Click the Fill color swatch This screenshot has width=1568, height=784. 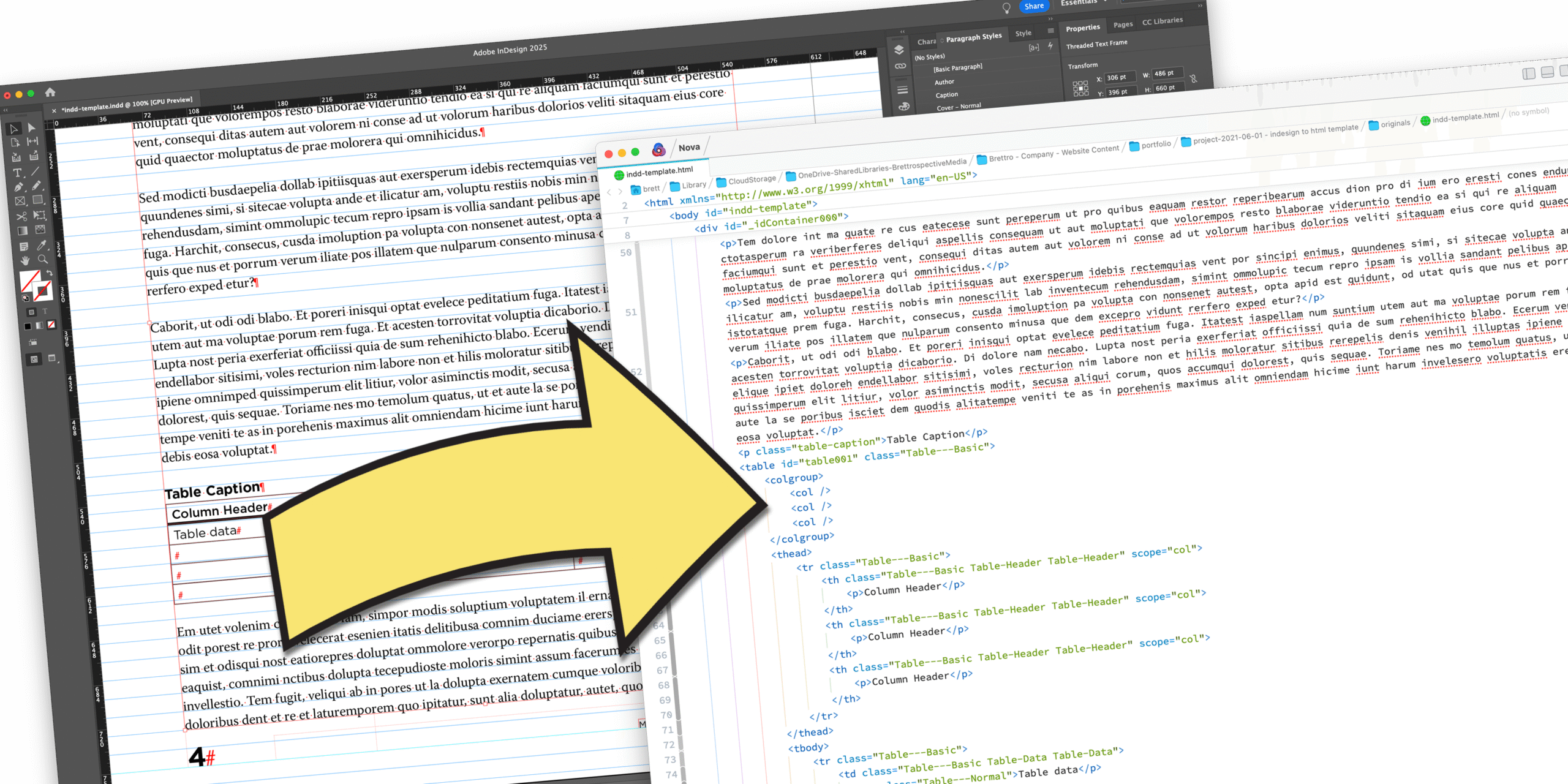point(28,279)
